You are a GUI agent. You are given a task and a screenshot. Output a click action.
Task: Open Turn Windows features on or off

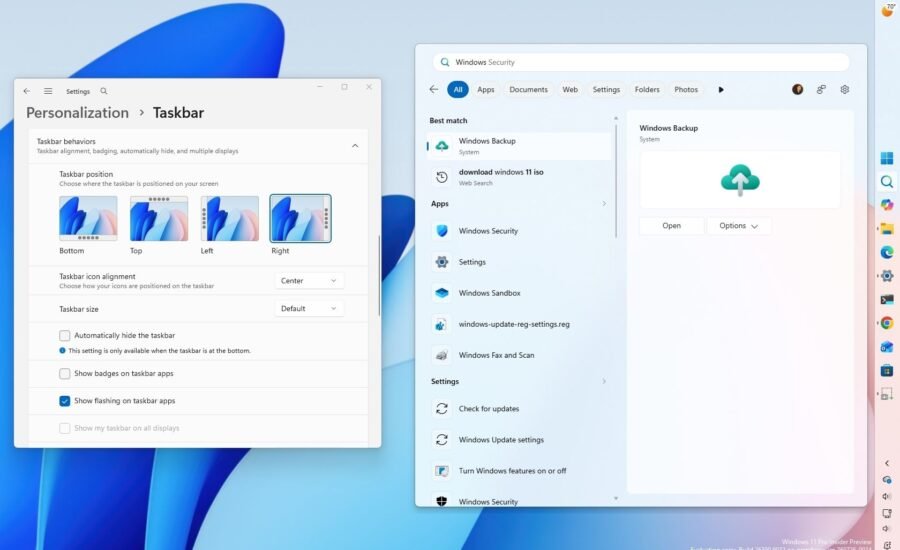tap(519, 470)
